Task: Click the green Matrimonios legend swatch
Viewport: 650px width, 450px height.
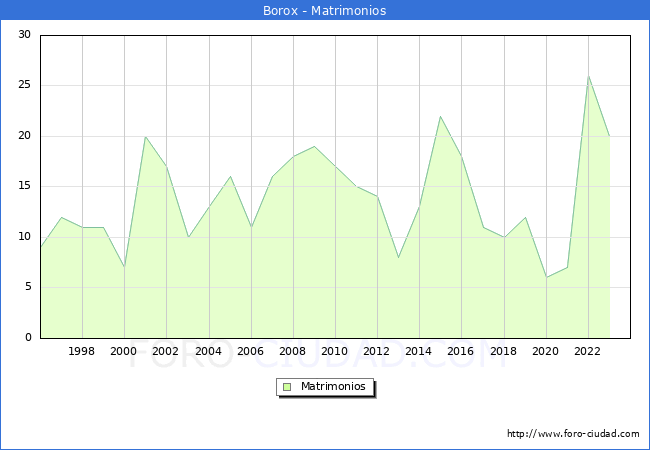Action: pos(287,387)
